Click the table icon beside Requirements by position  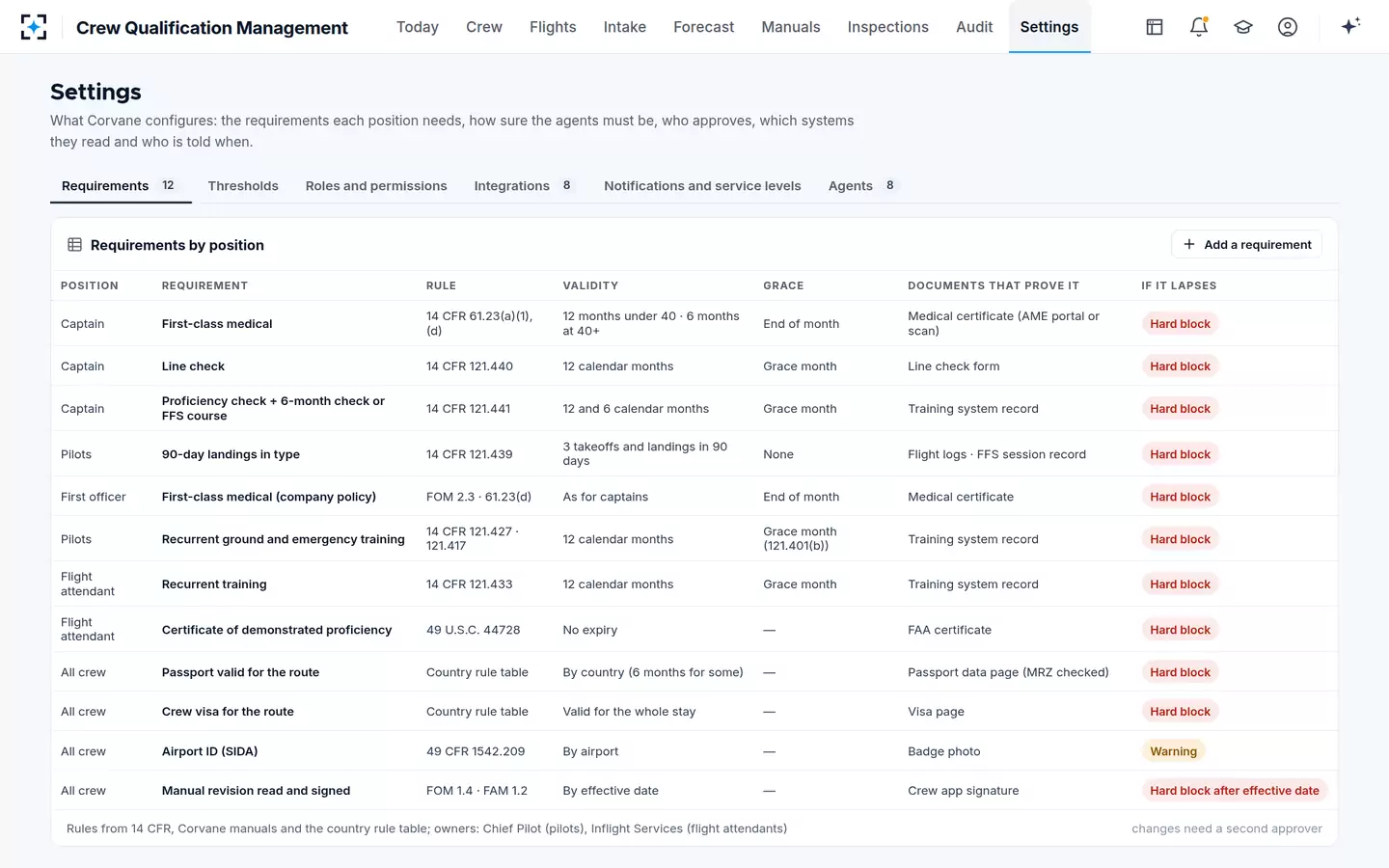(x=74, y=245)
